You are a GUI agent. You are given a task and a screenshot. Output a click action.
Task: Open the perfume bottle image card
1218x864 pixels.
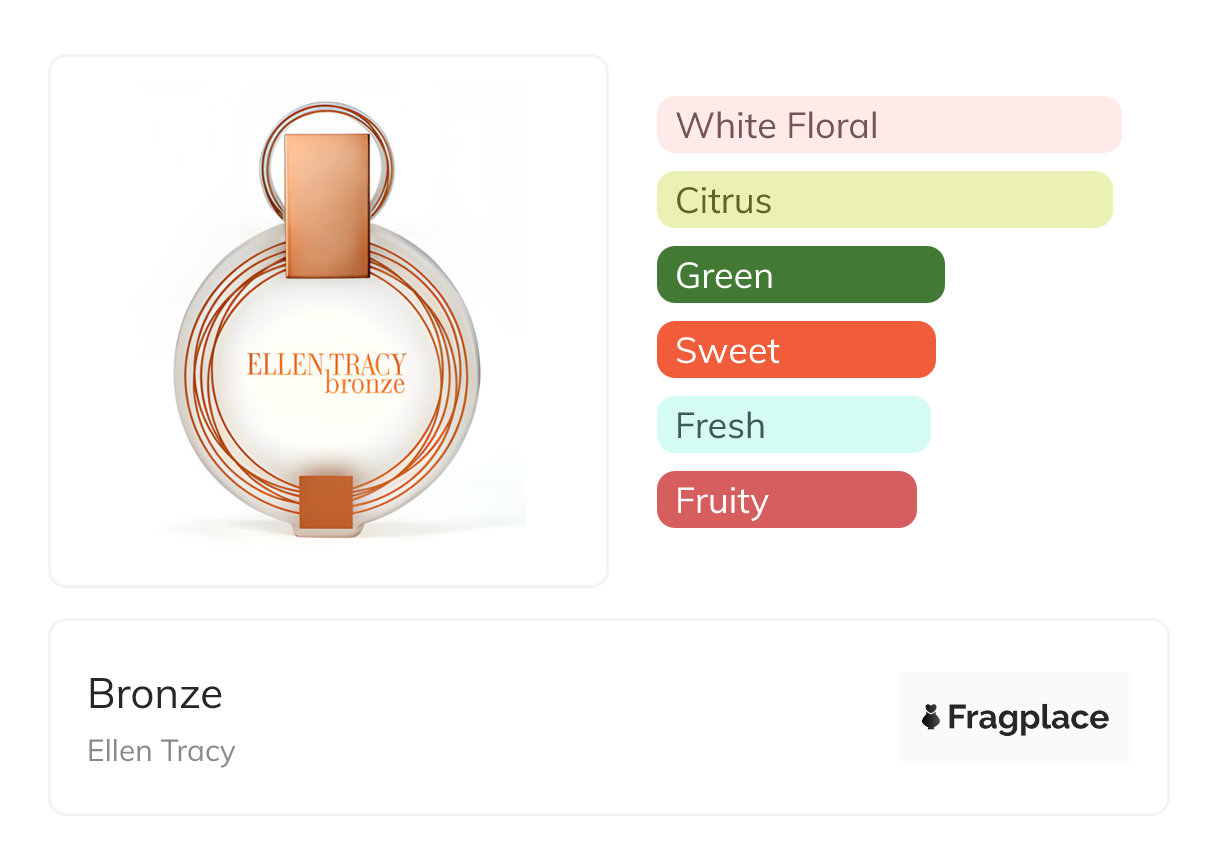click(x=560, y=320)
